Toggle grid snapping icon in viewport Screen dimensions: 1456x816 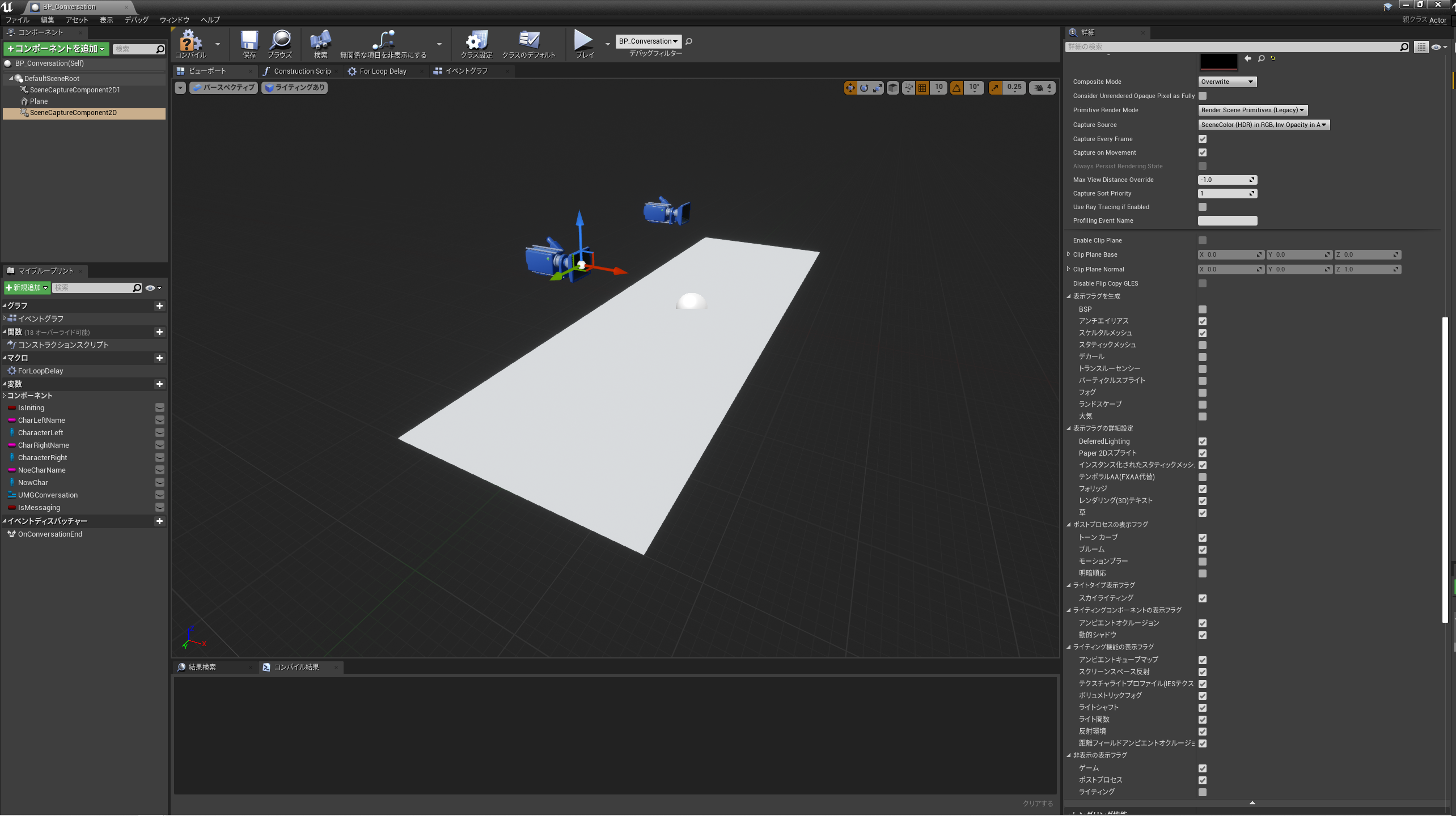[x=922, y=88]
